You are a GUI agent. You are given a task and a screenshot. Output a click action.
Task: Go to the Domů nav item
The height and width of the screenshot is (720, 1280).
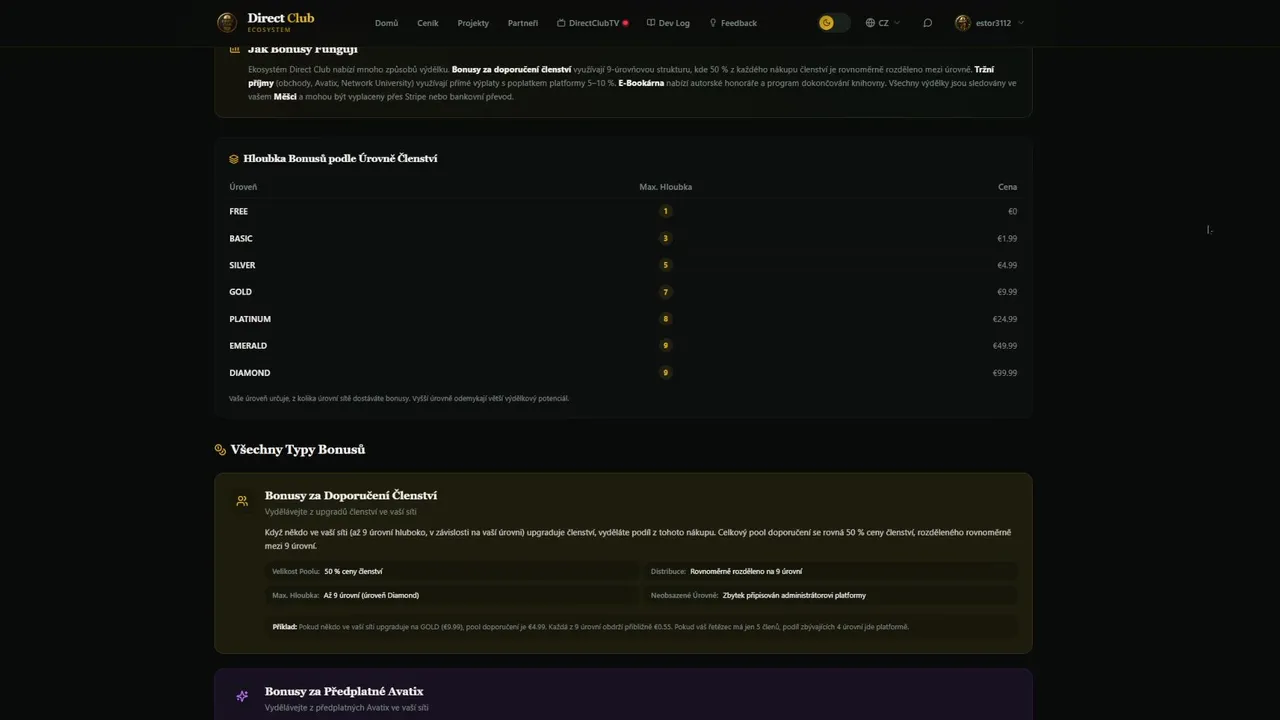tap(386, 23)
